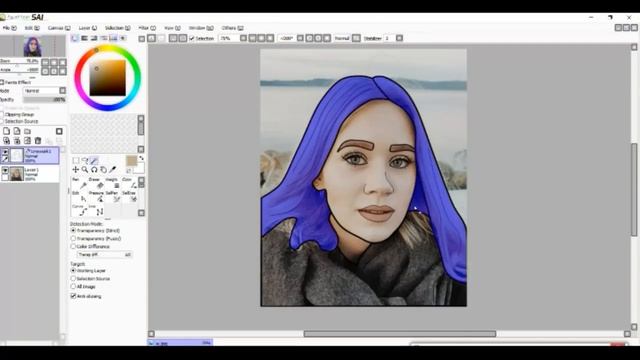640x360 pixels.
Task: Open the File menu
Action: (x=10, y=28)
